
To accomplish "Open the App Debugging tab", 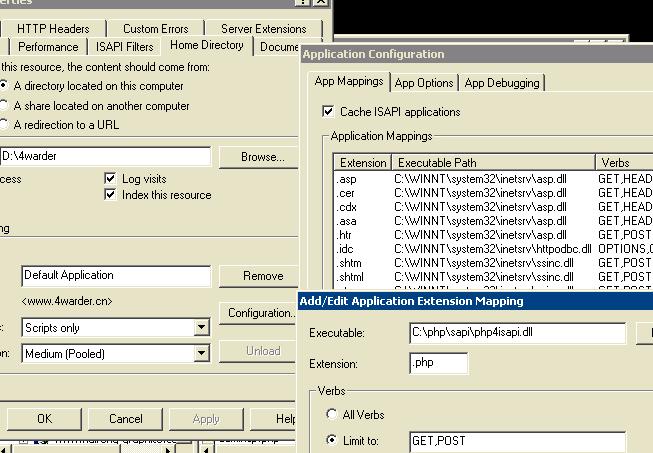I will pos(502,83).
